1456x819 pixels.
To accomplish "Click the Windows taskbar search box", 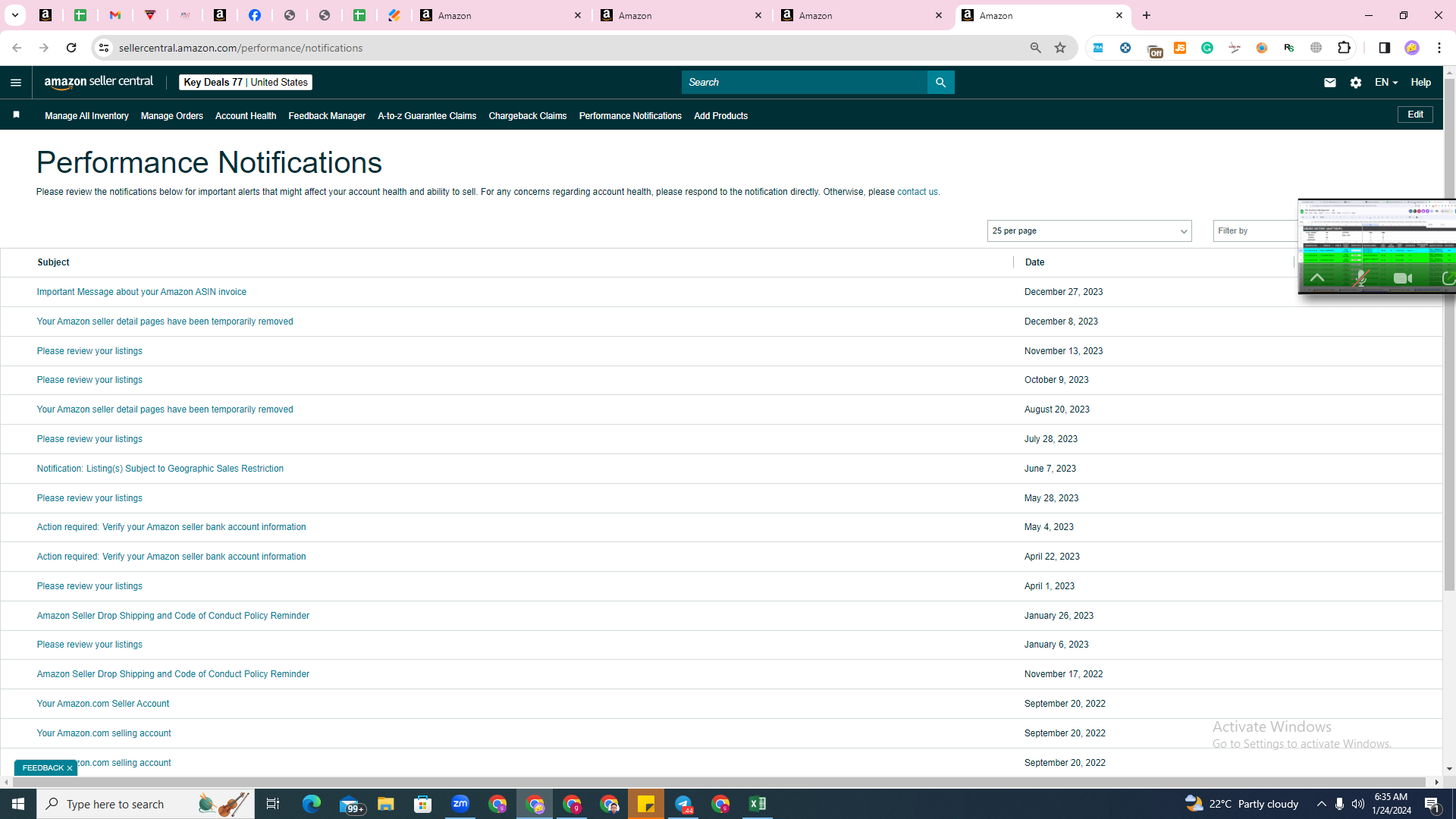I will pos(146,804).
